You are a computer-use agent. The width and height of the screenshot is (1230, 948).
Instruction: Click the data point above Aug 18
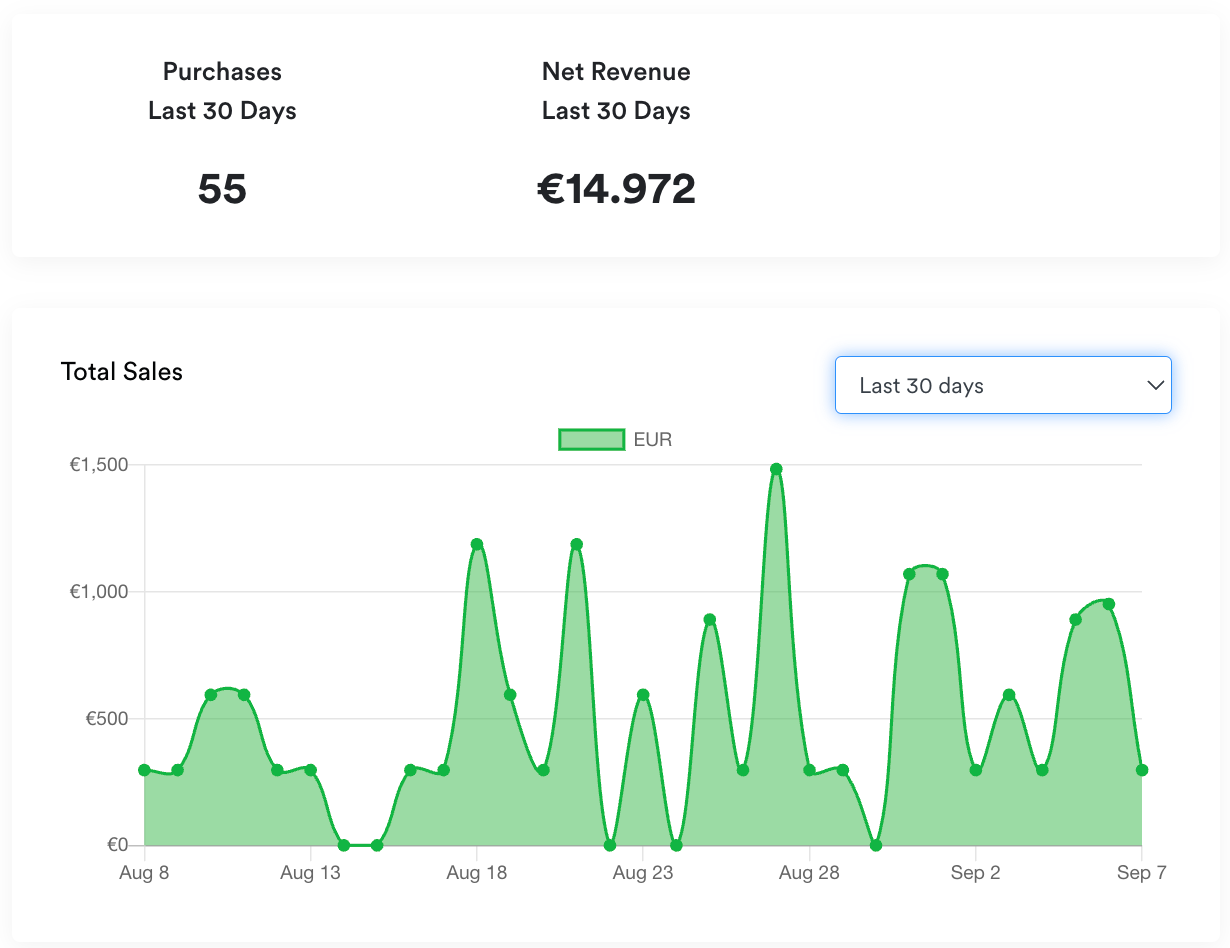[477, 544]
